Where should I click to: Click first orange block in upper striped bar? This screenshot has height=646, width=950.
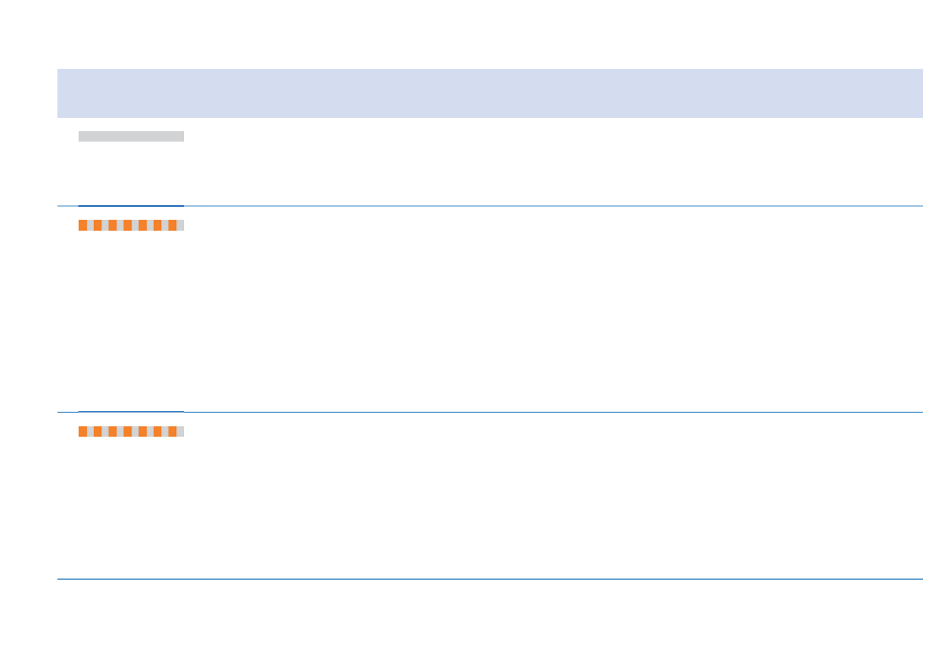tap(82, 225)
